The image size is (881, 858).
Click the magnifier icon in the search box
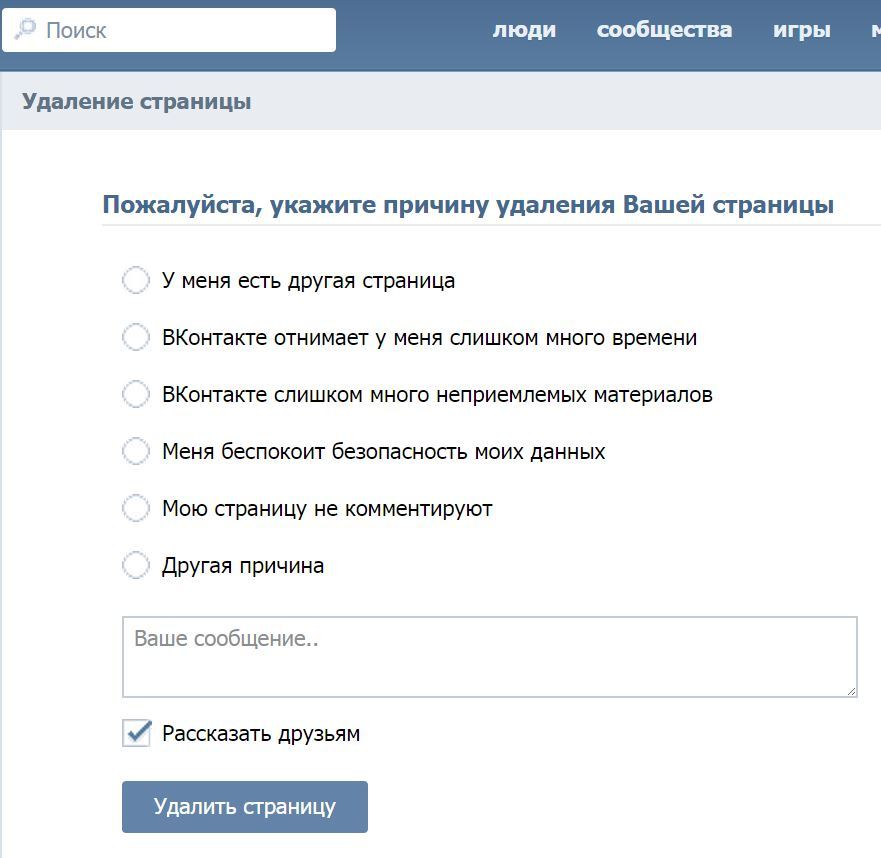click(x=24, y=29)
